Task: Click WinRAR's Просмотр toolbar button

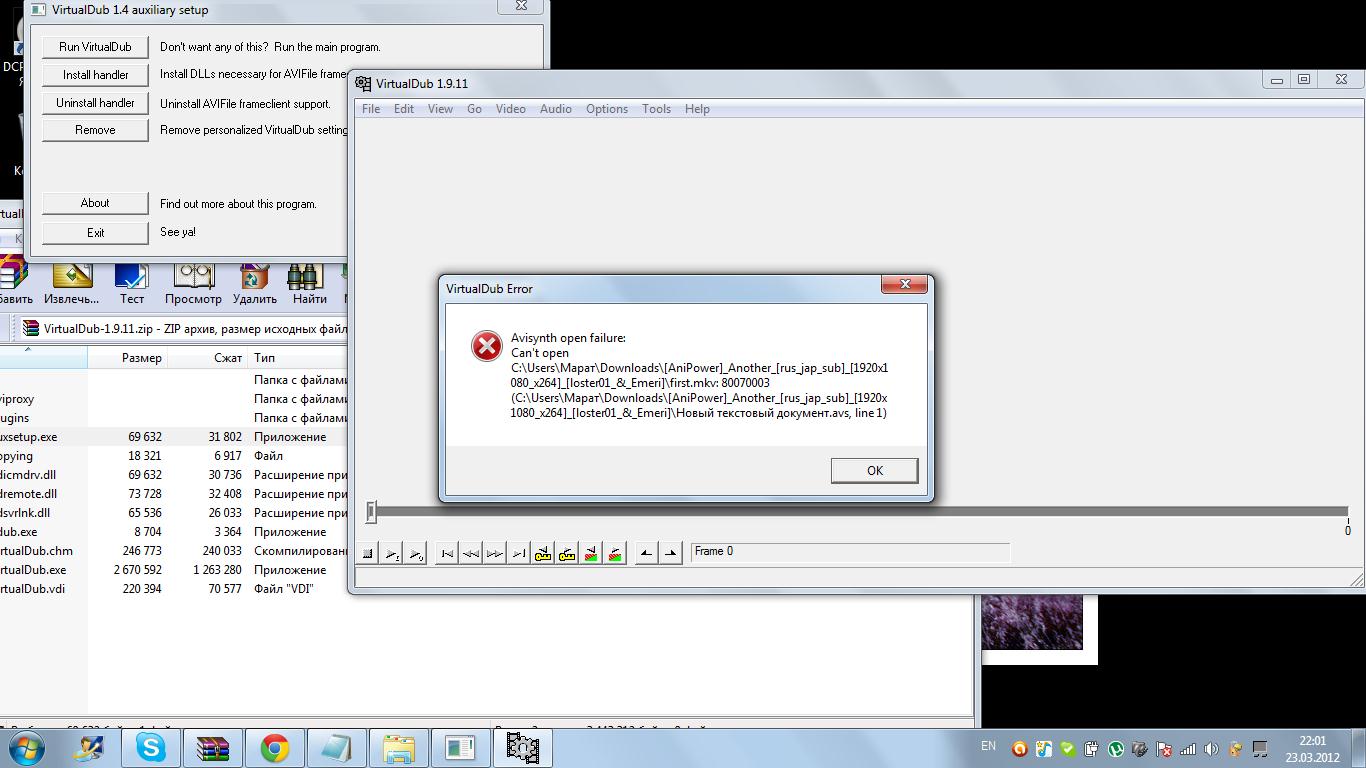Action: [x=193, y=283]
